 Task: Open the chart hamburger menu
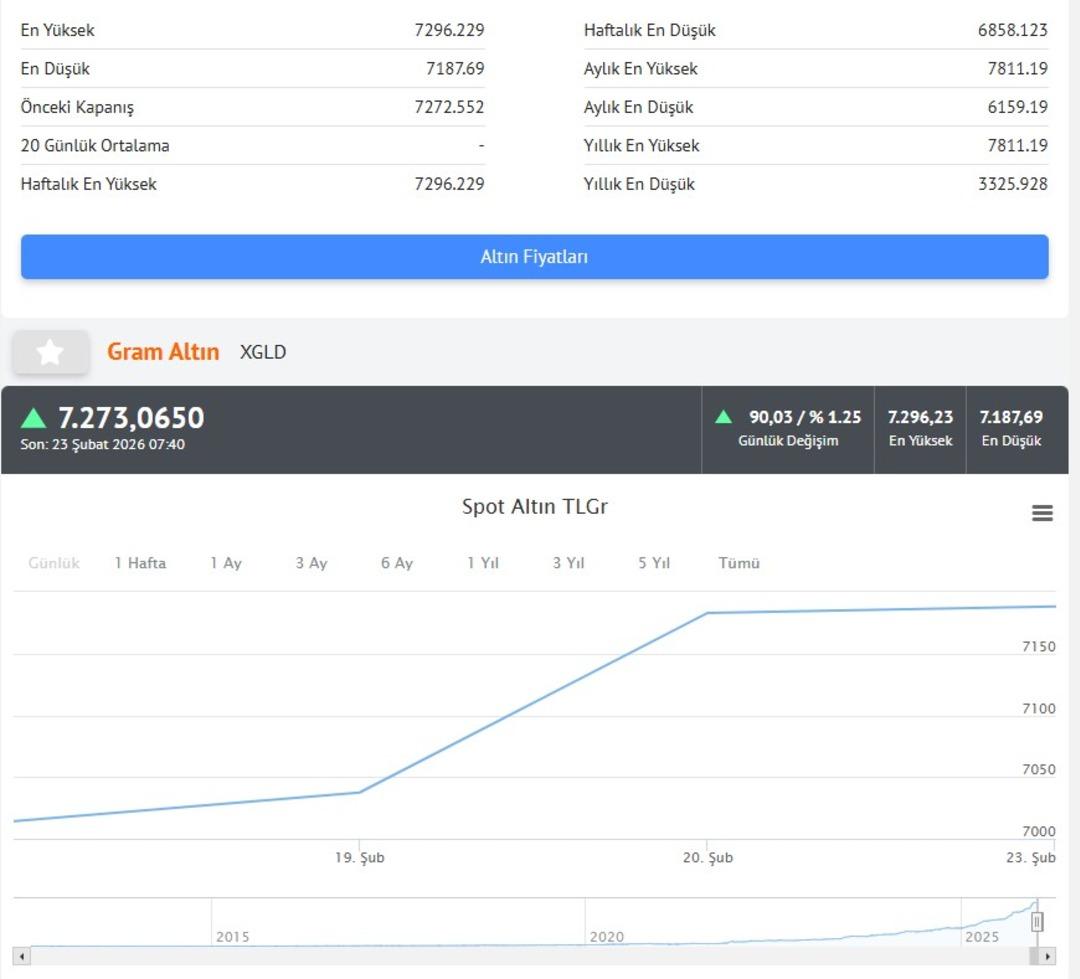pyautogui.click(x=1042, y=513)
